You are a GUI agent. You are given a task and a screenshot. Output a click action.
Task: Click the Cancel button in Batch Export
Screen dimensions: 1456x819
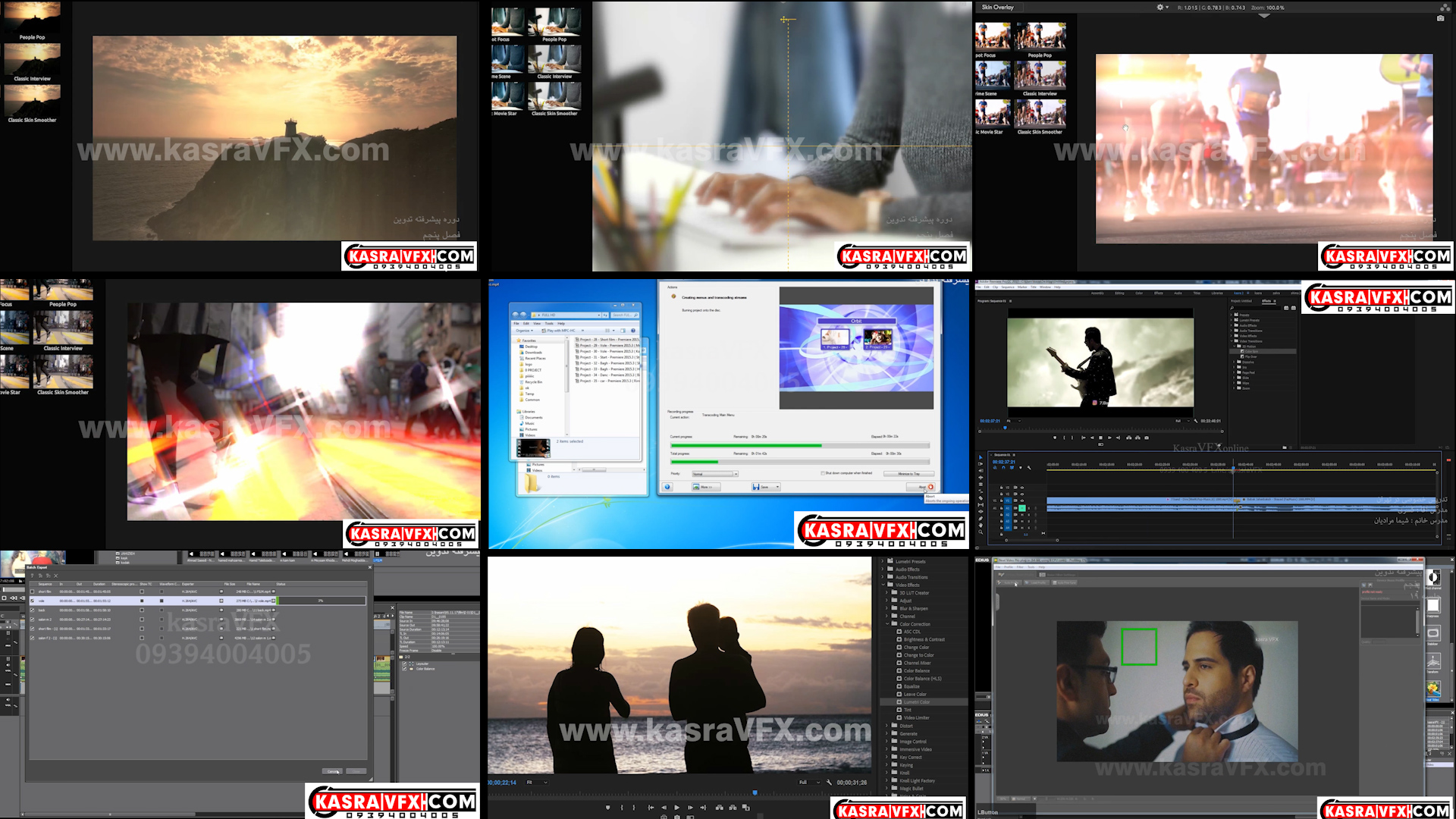332,771
